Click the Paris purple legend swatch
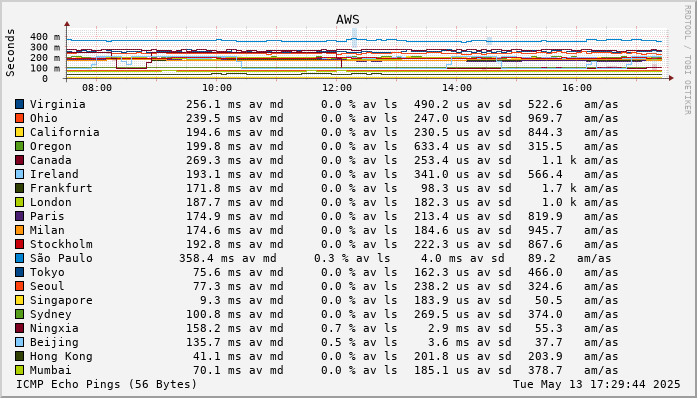Image resolution: width=697 pixels, height=398 pixels. click(x=20, y=216)
